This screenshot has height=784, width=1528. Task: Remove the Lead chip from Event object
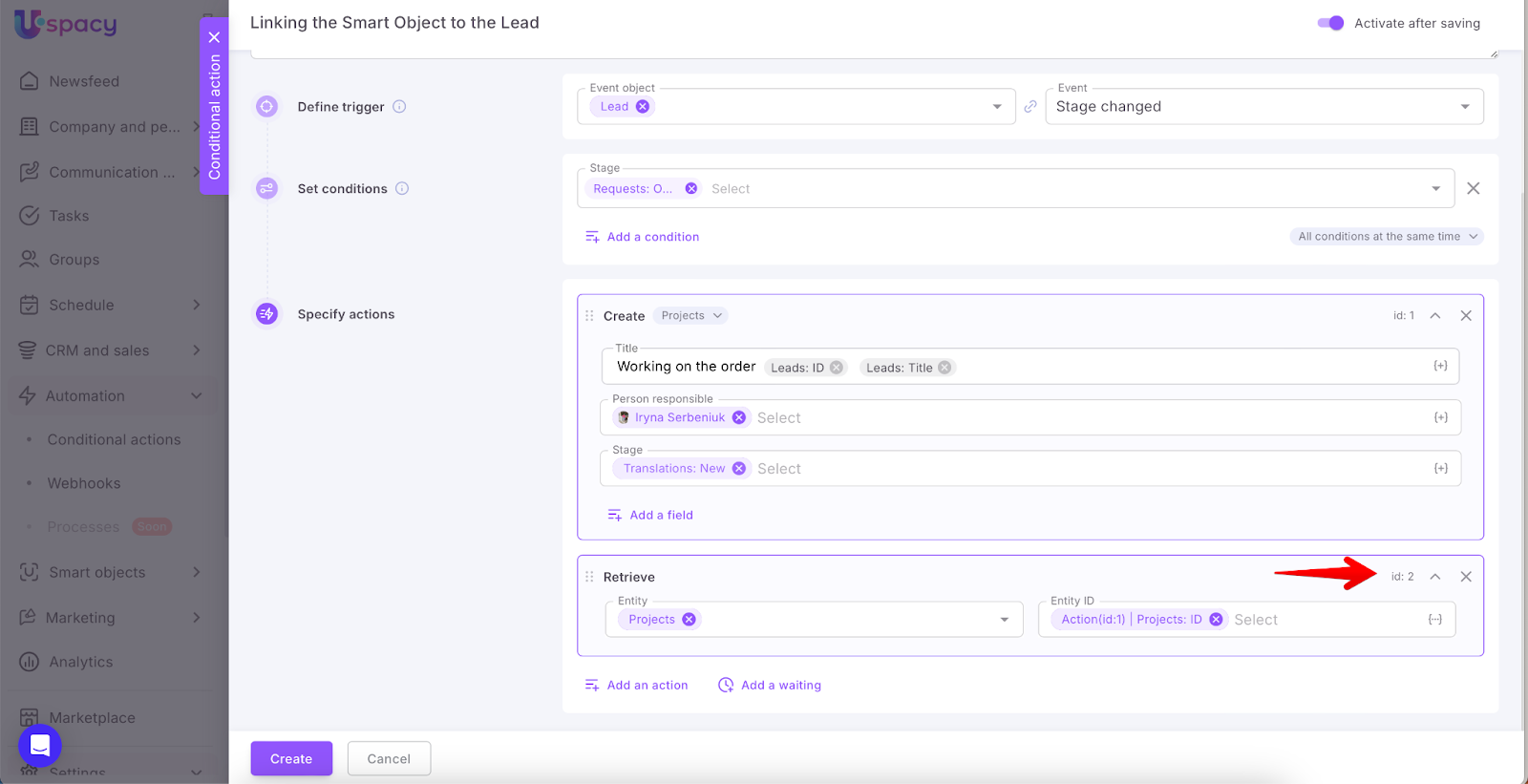643,107
